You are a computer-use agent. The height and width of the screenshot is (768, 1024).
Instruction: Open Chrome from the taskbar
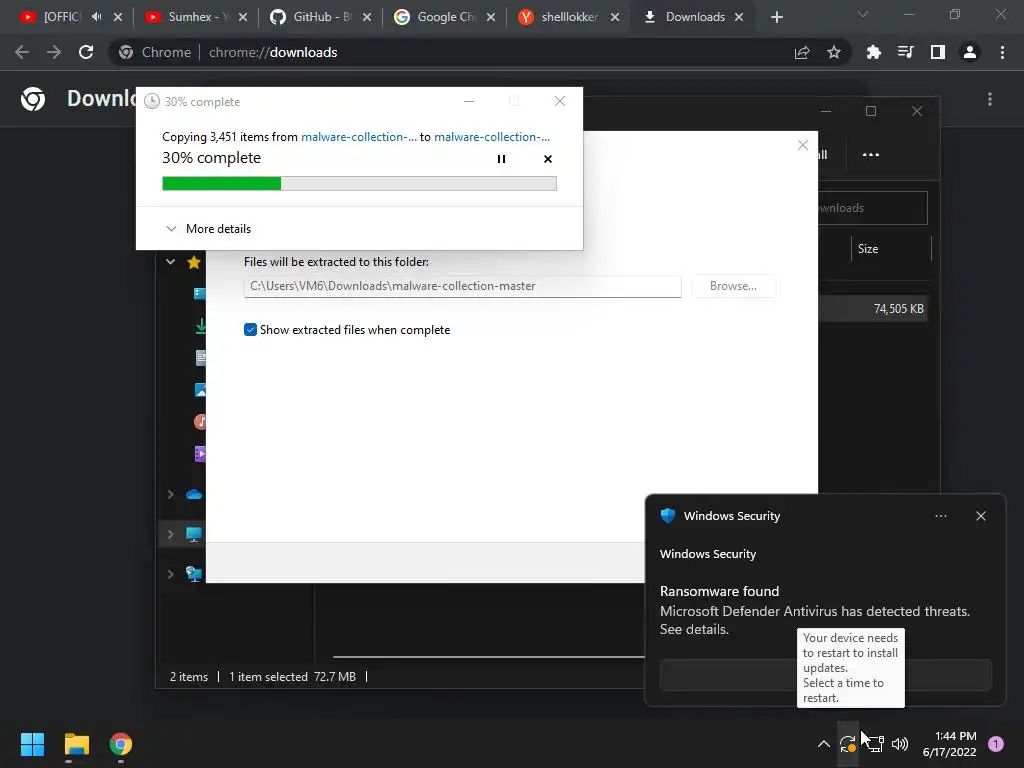121,744
